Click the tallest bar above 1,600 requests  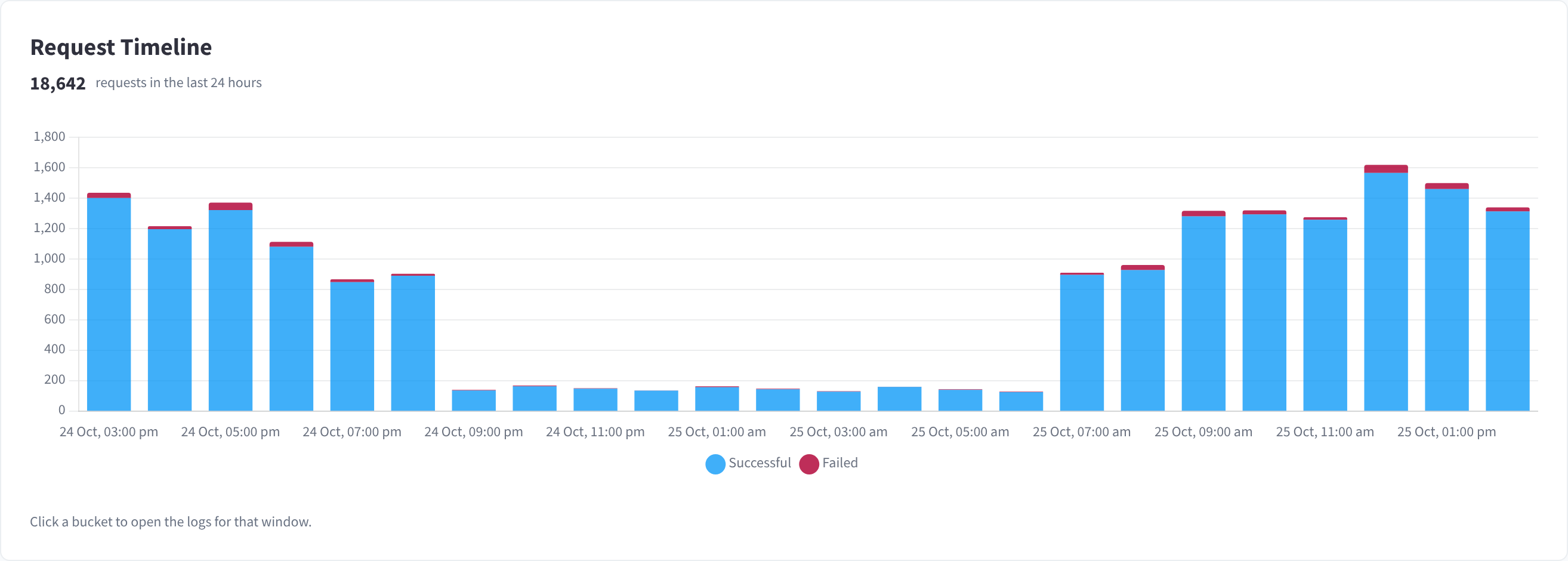tap(1386, 288)
